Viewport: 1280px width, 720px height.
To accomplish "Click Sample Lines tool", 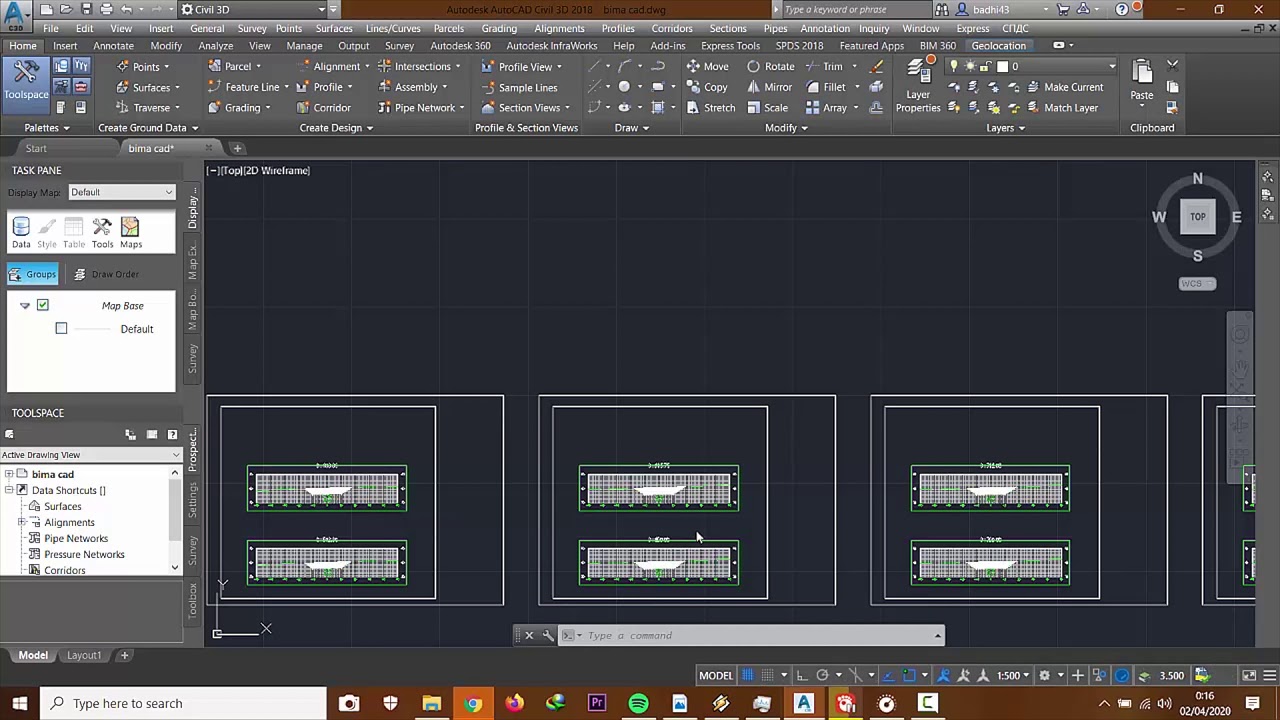I will (519, 87).
